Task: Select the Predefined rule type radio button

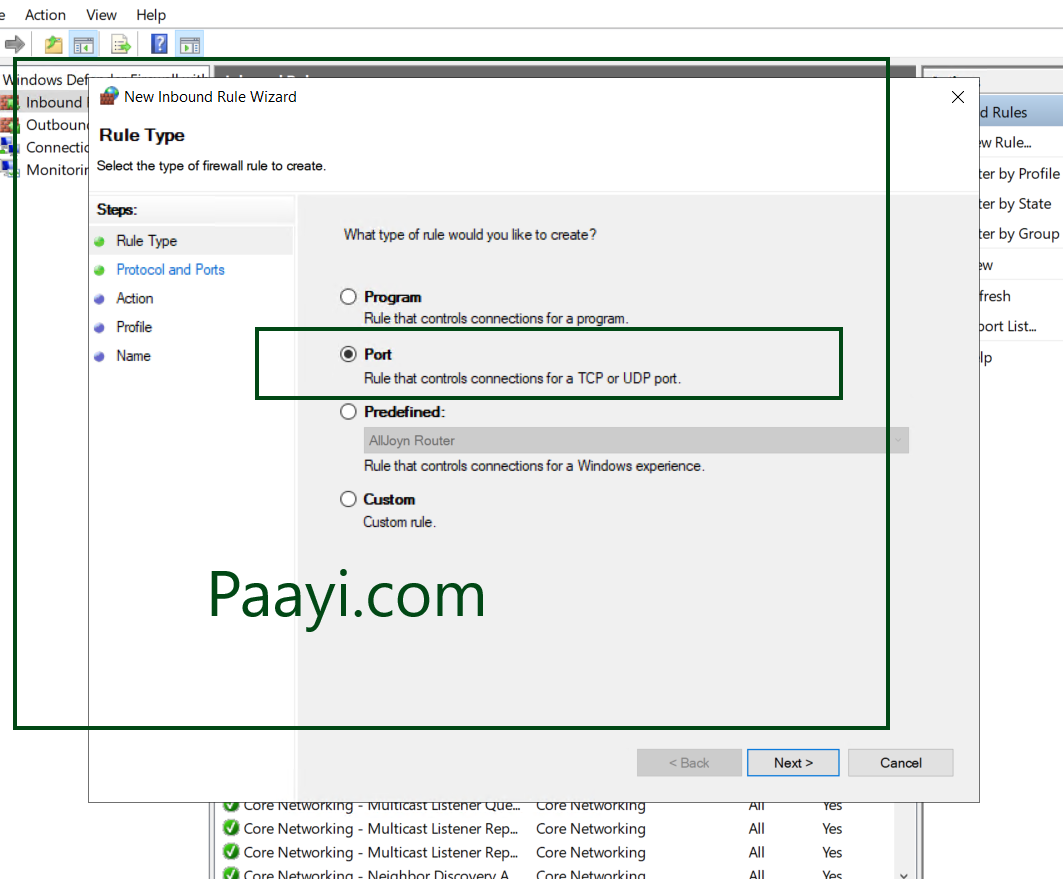Action: coord(348,412)
